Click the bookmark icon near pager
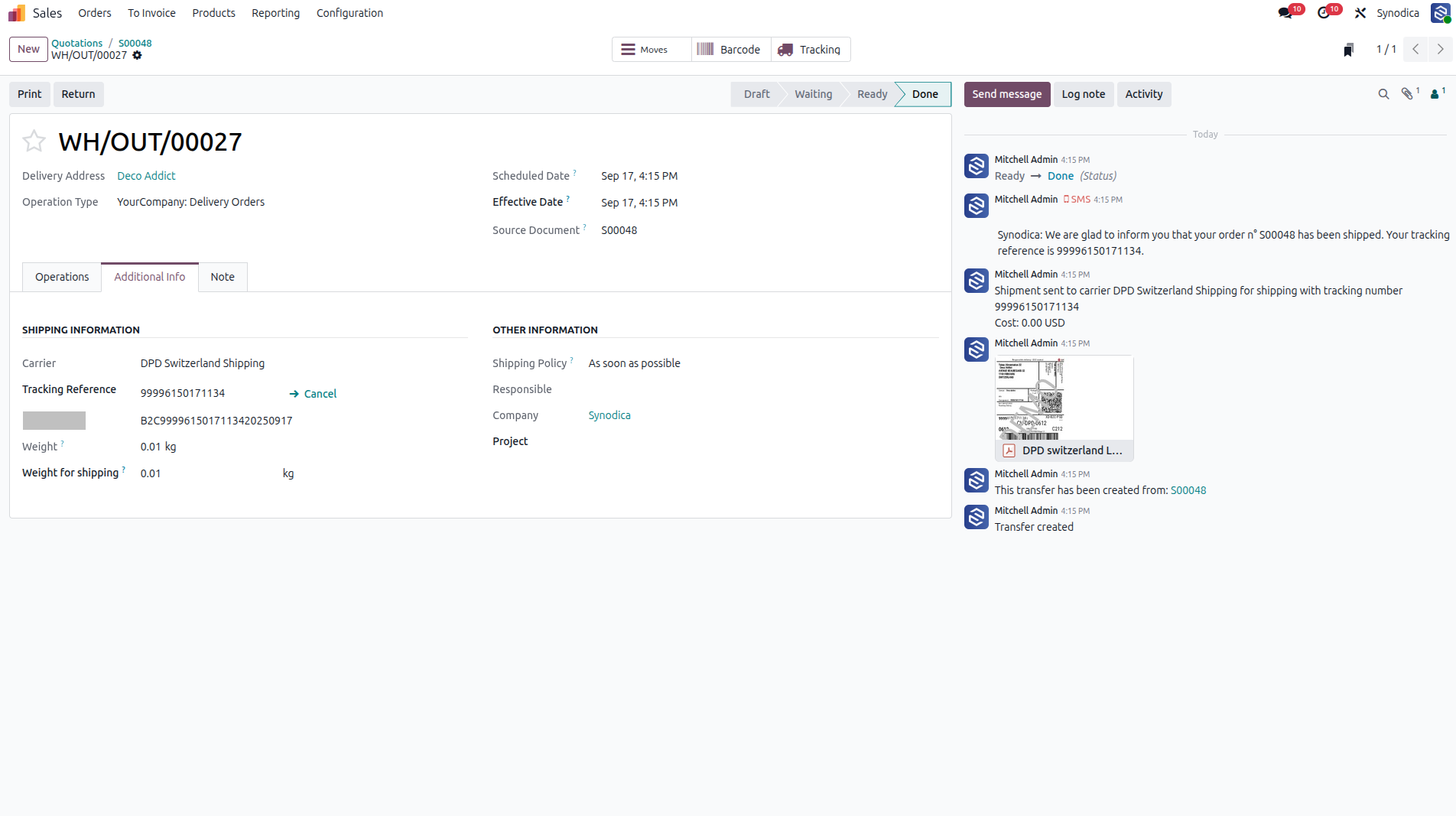Viewport: 1456px width, 816px height. click(1348, 50)
